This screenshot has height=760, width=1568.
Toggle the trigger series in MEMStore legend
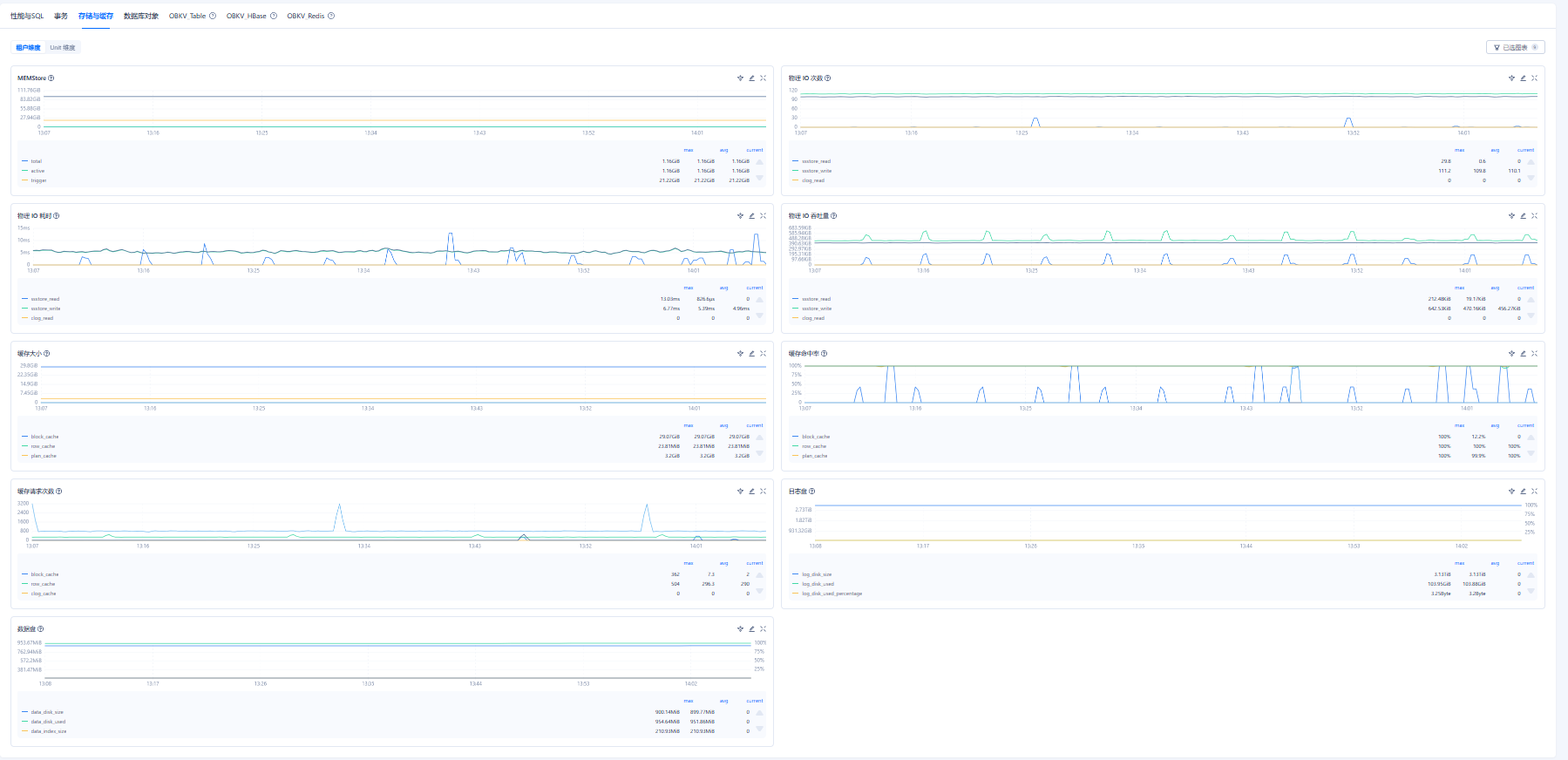coord(38,180)
